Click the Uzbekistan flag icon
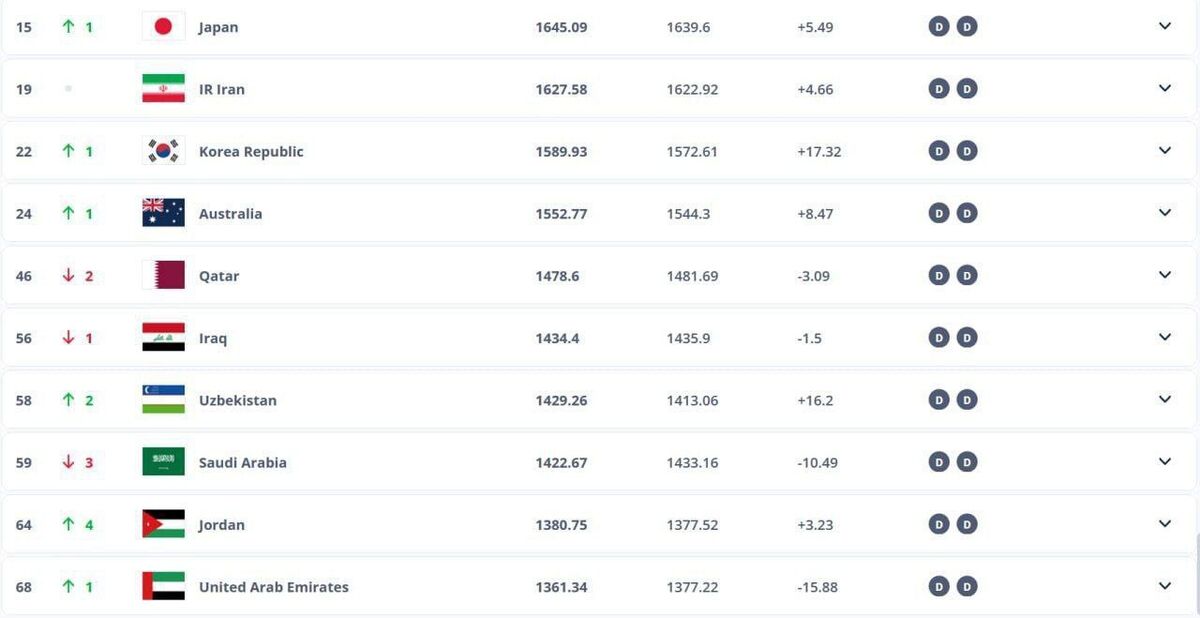The width and height of the screenshot is (1200, 618). (x=163, y=400)
